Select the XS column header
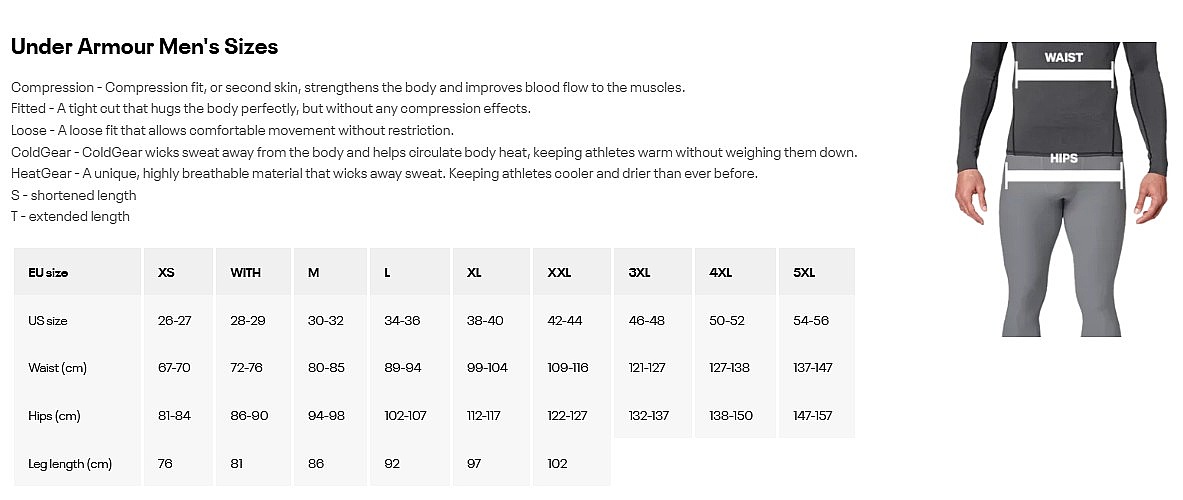 coord(166,273)
